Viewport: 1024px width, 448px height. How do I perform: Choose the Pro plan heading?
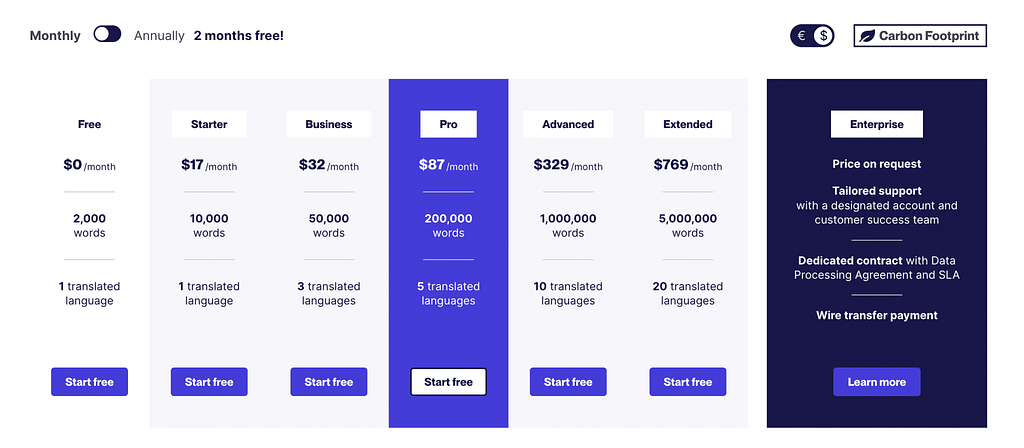click(x=448, y=125)
